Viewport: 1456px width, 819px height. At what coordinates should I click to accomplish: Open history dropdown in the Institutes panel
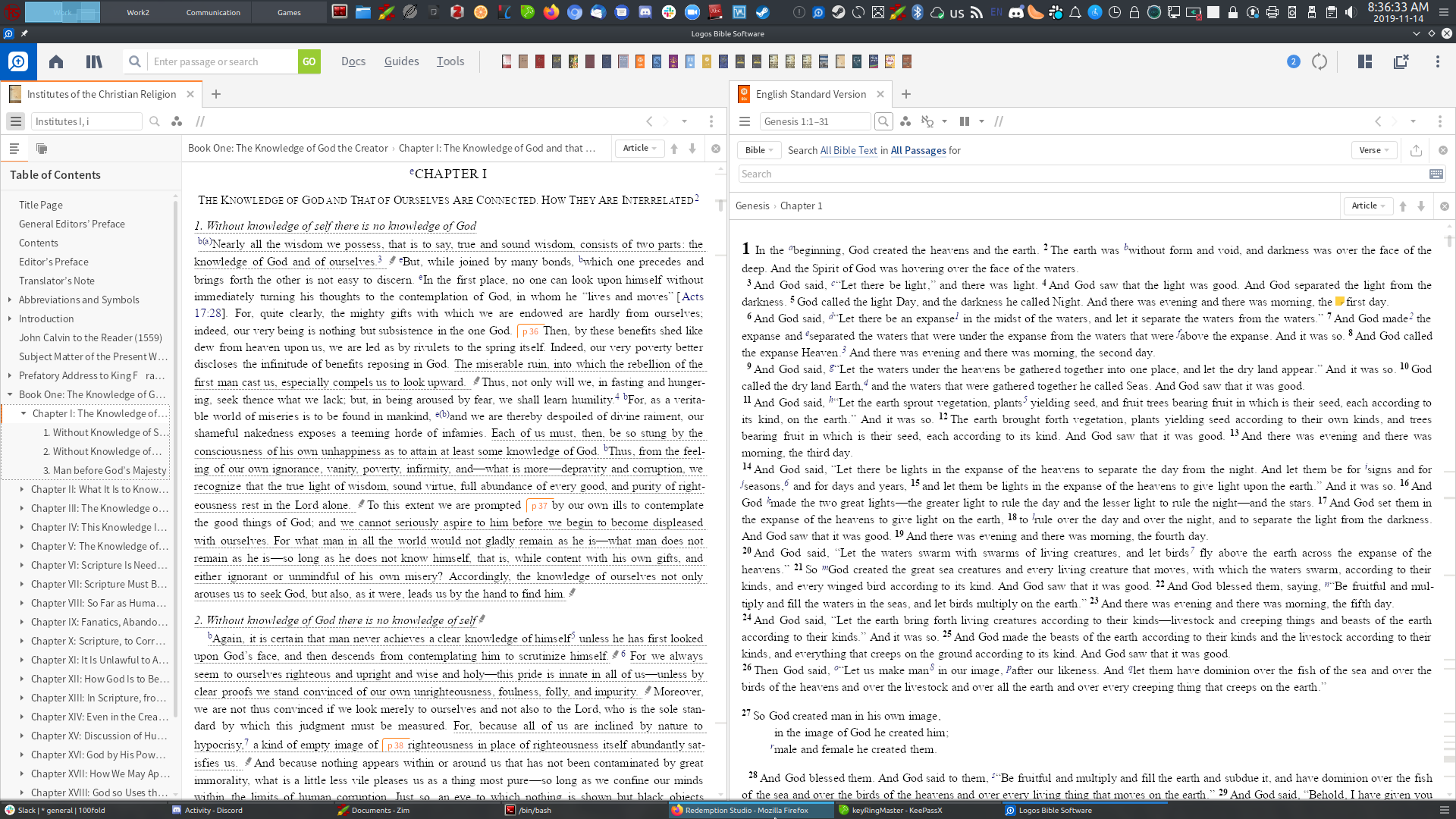[x=684, y=121]
